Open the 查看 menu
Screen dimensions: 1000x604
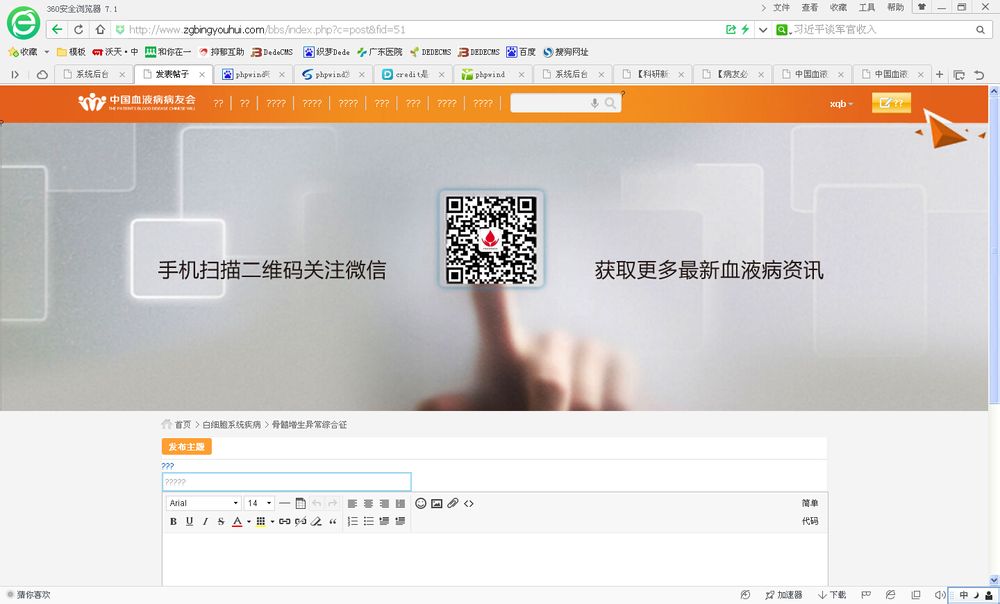(809, 8)
